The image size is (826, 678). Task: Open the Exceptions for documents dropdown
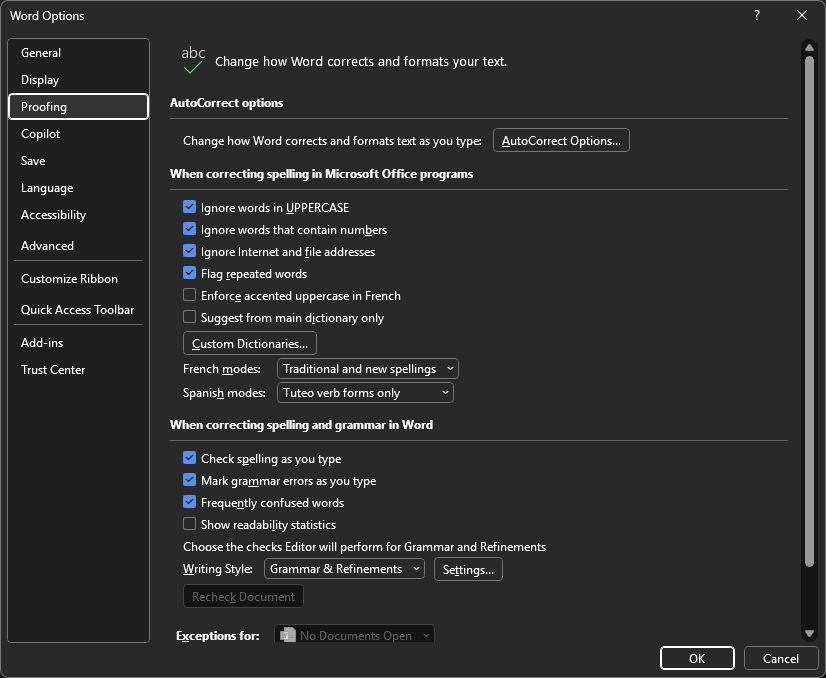pos(354,635)
